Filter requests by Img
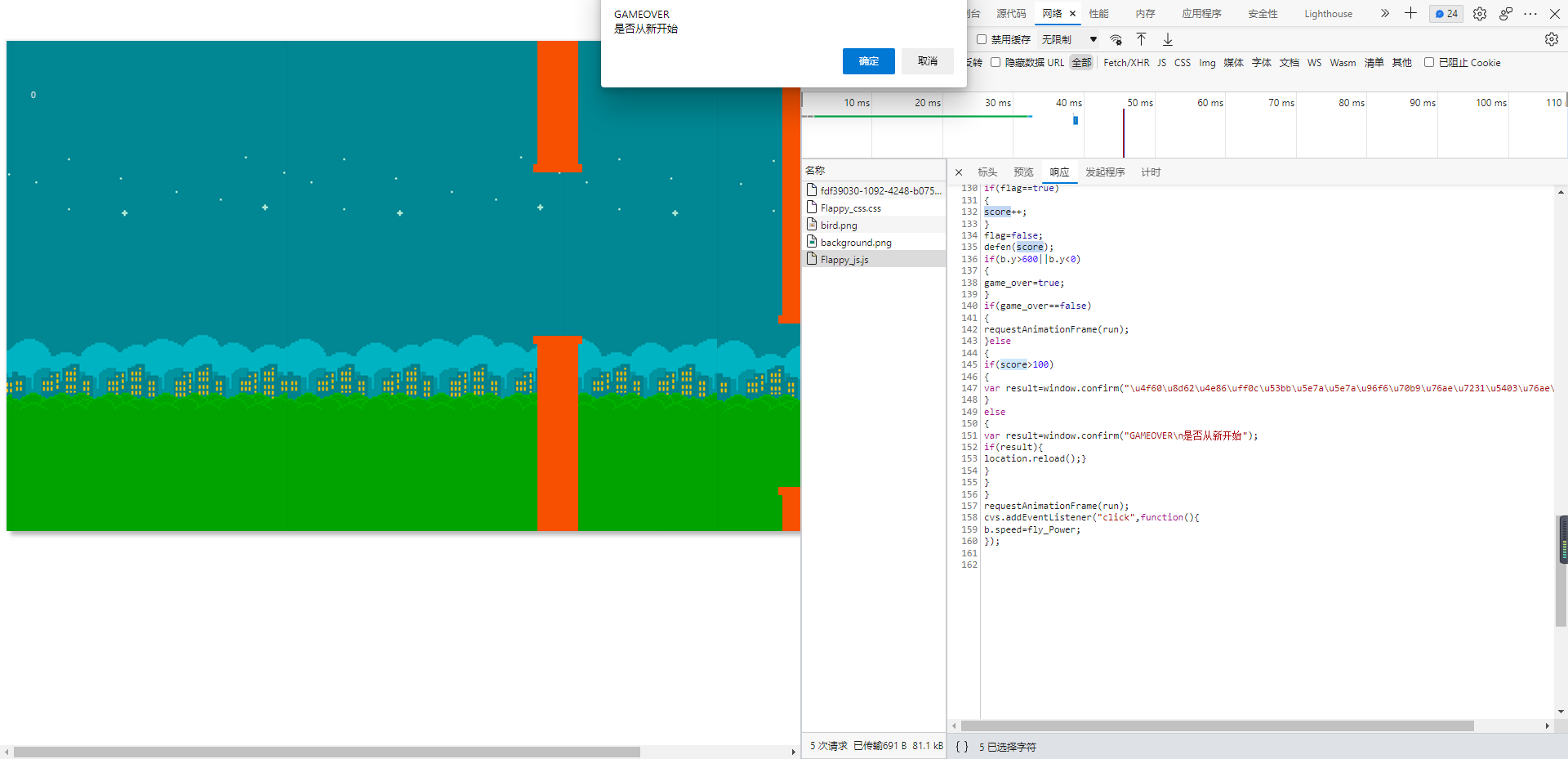 click(1207, 63)
